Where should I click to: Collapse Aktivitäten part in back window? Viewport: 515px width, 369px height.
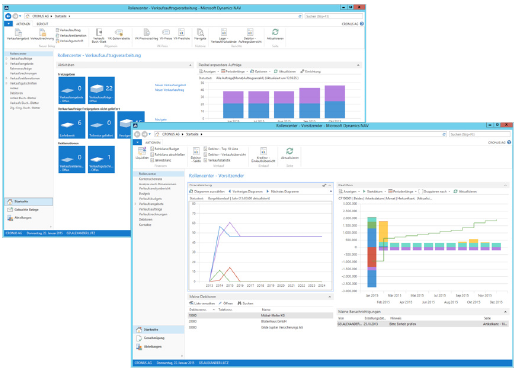(190, 65)
